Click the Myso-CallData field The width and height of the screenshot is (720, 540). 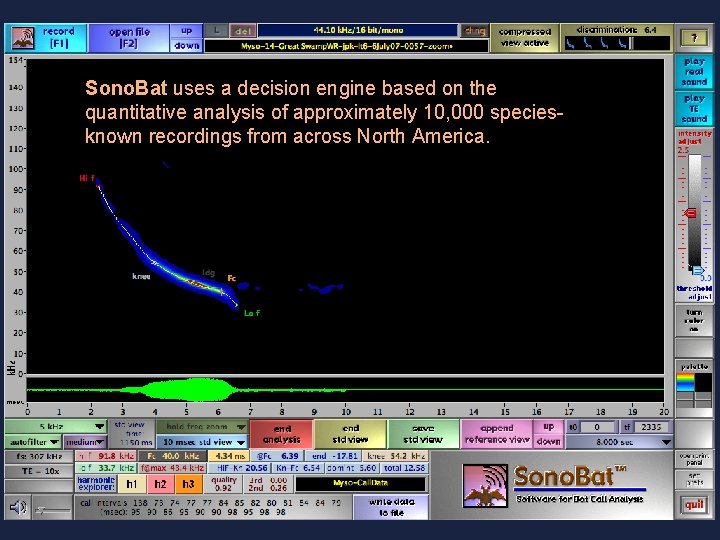tap(360, 483)
